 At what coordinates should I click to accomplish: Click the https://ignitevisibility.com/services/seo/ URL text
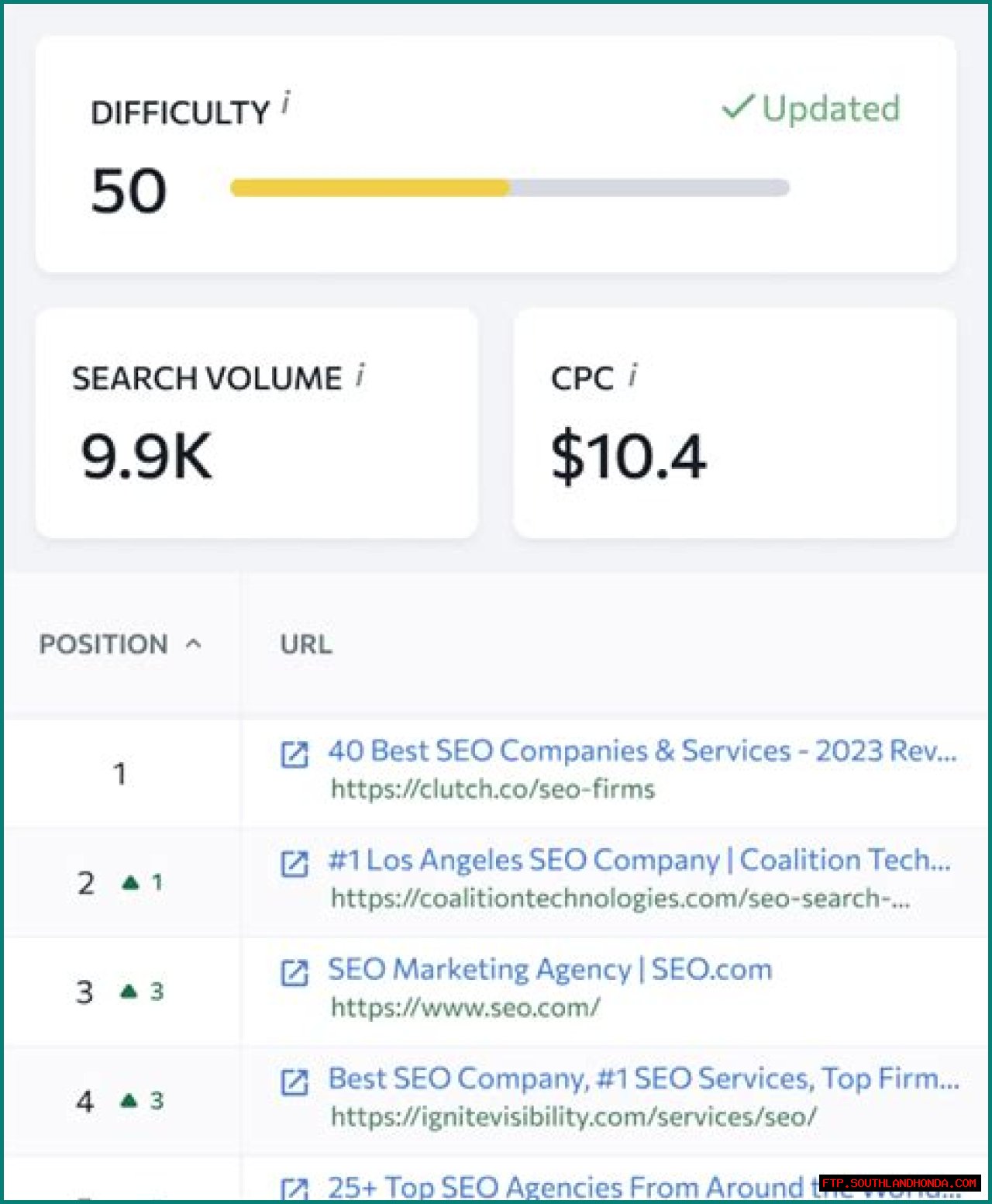(573, 1117)
